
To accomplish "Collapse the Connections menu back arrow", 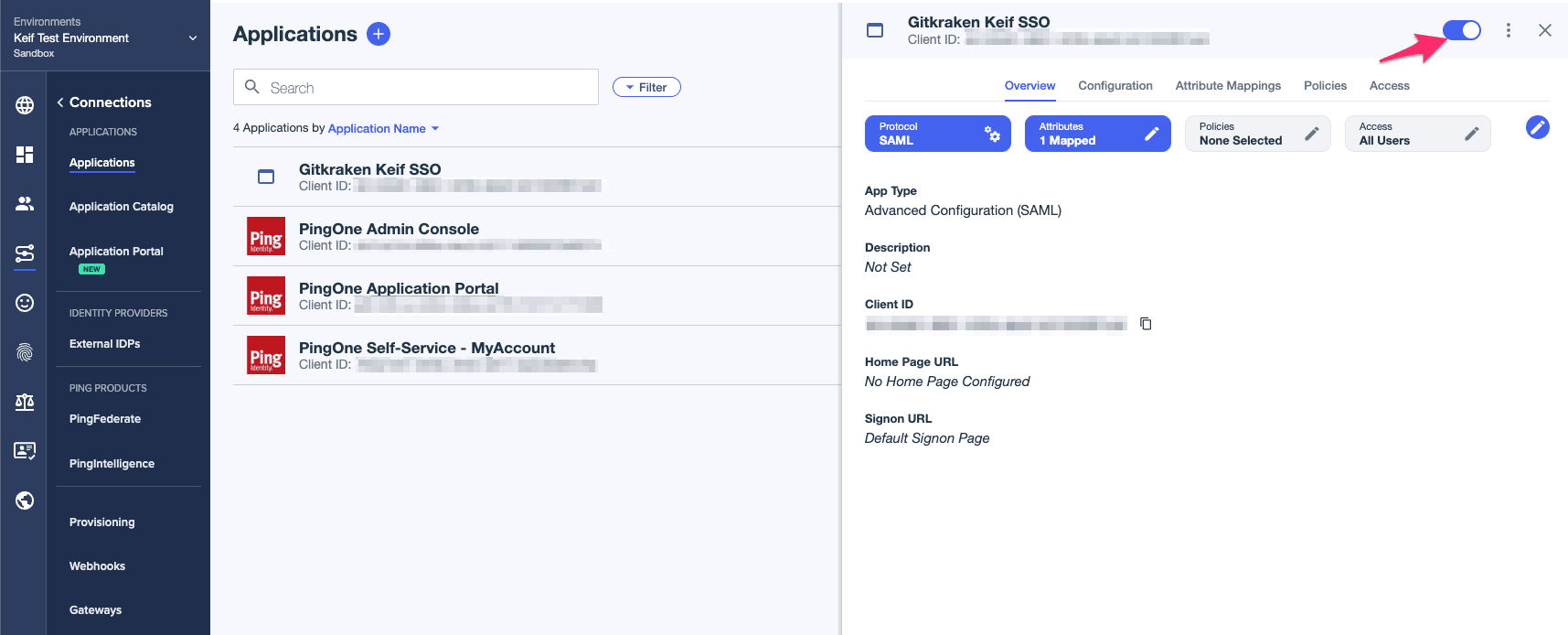I will (x=60, y=102).
